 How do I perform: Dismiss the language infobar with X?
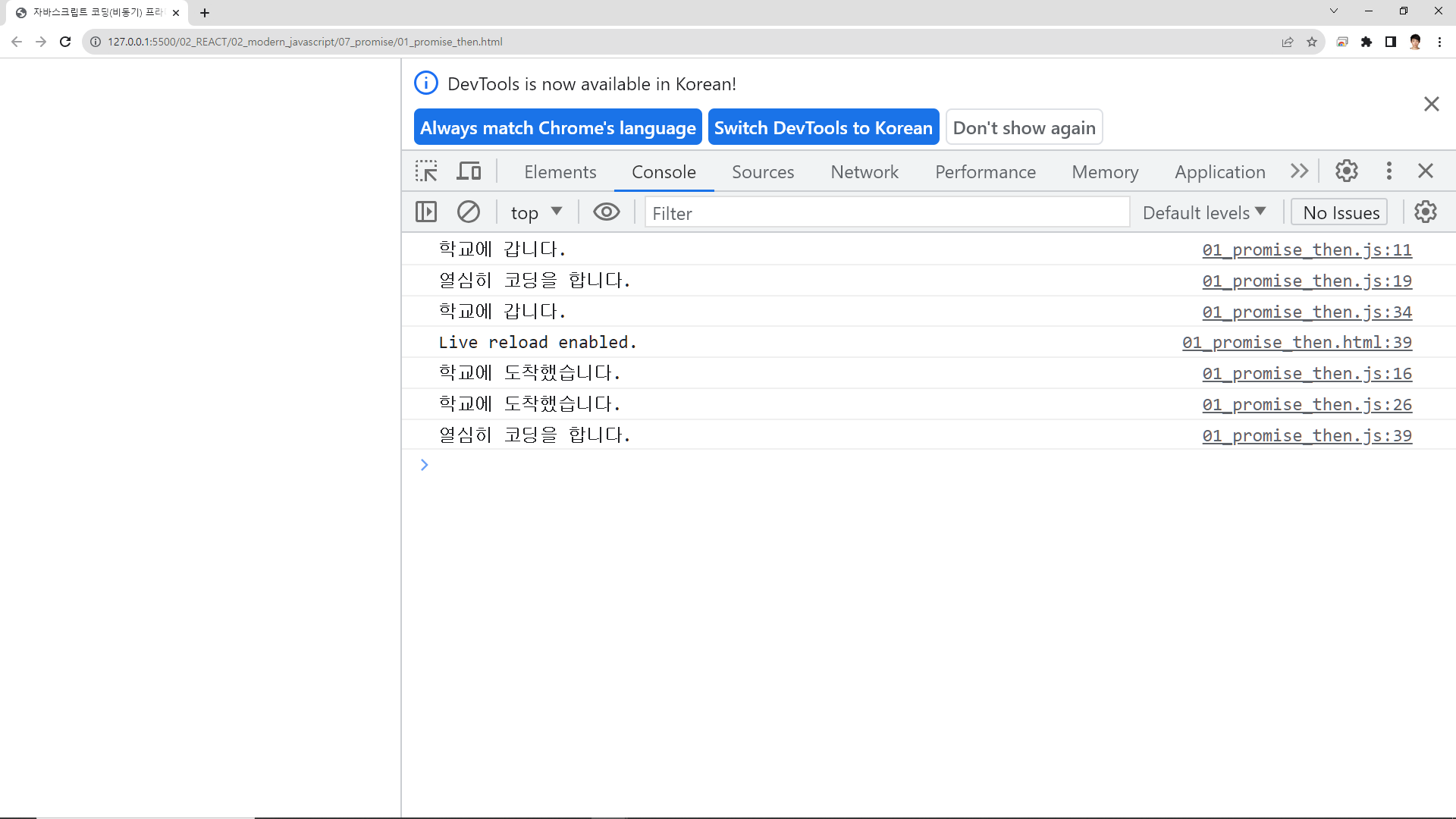click(1431, 104)
